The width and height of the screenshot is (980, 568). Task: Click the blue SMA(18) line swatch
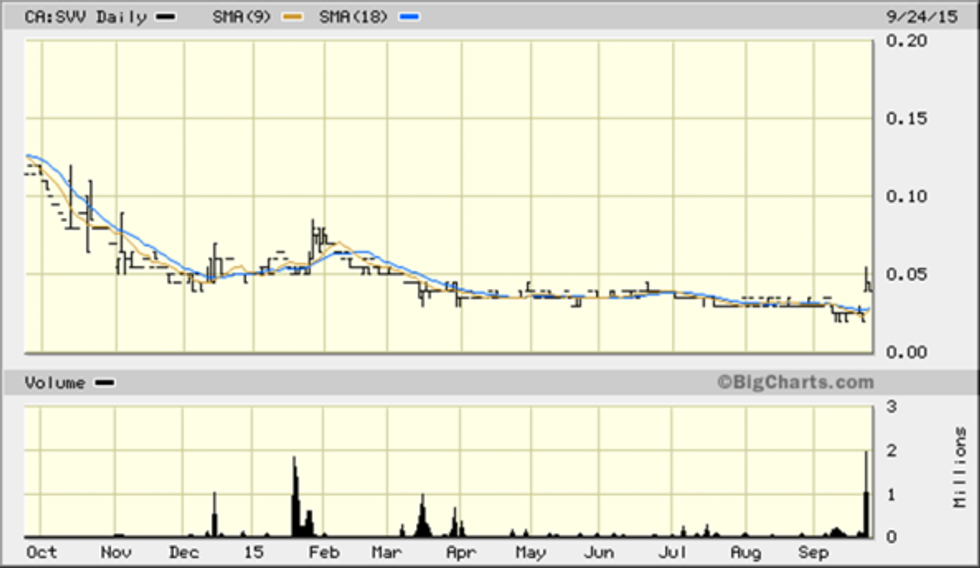tap(410, 17)
